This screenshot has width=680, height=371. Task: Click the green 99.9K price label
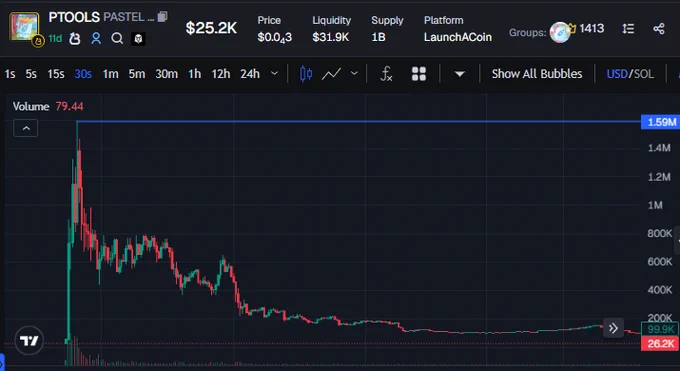(660, 329)
